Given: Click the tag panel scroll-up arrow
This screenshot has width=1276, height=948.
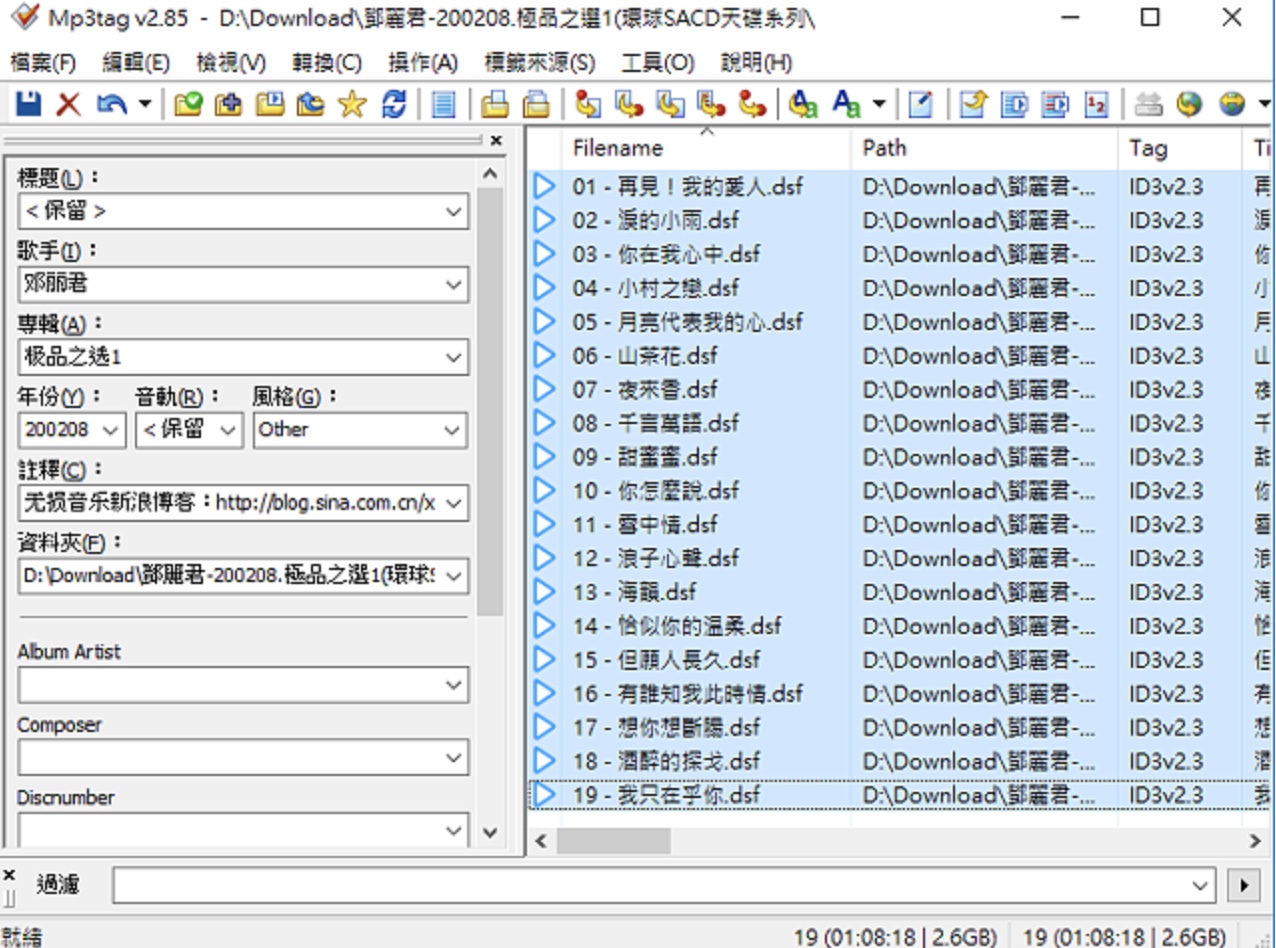Looking at the screenshot, I should (490, 175).
